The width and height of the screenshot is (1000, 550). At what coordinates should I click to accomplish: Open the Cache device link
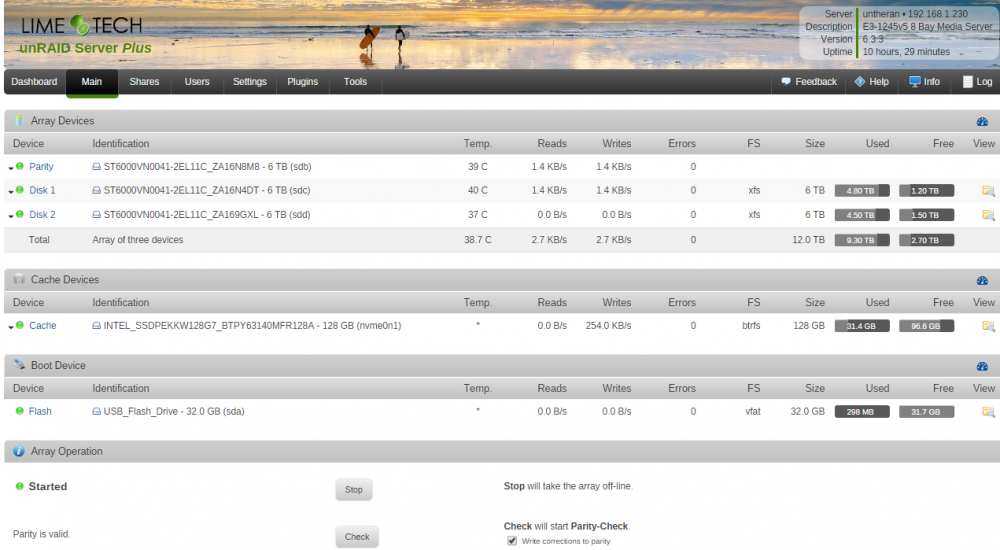43,325
